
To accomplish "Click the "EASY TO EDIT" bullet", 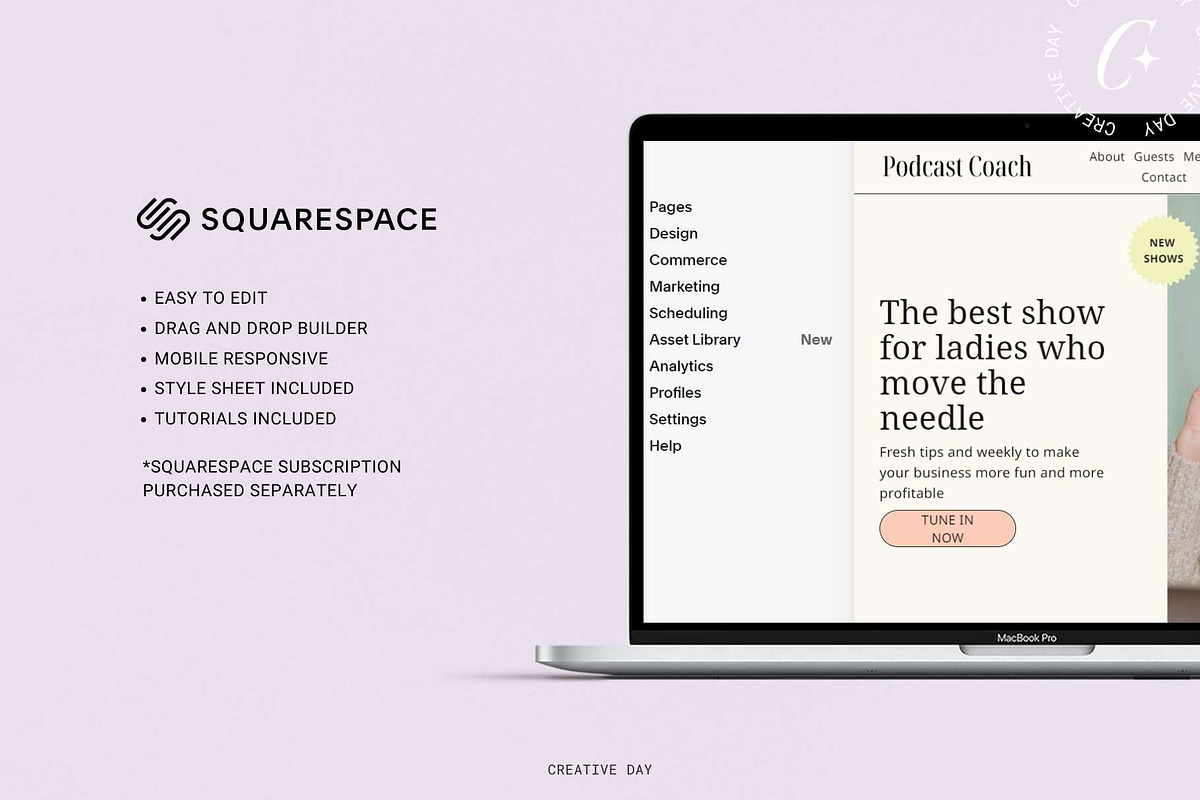I will point(211,298).
